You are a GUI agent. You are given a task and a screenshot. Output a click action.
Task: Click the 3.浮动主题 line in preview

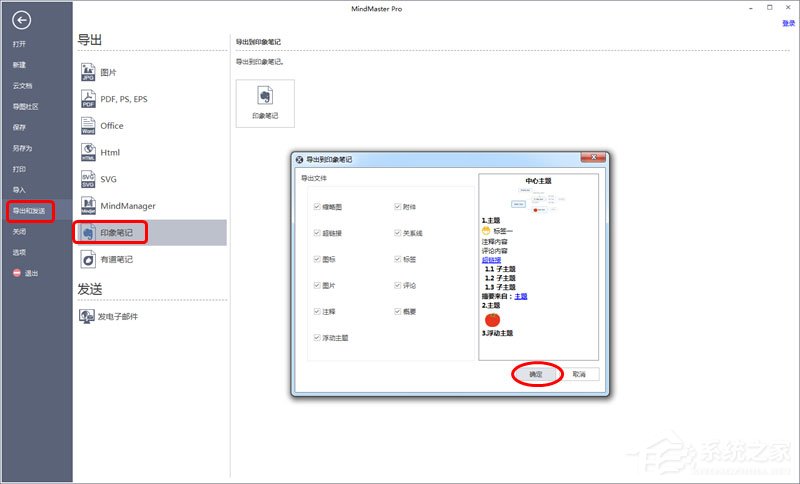pyautogui.click(x=497, y=333)
